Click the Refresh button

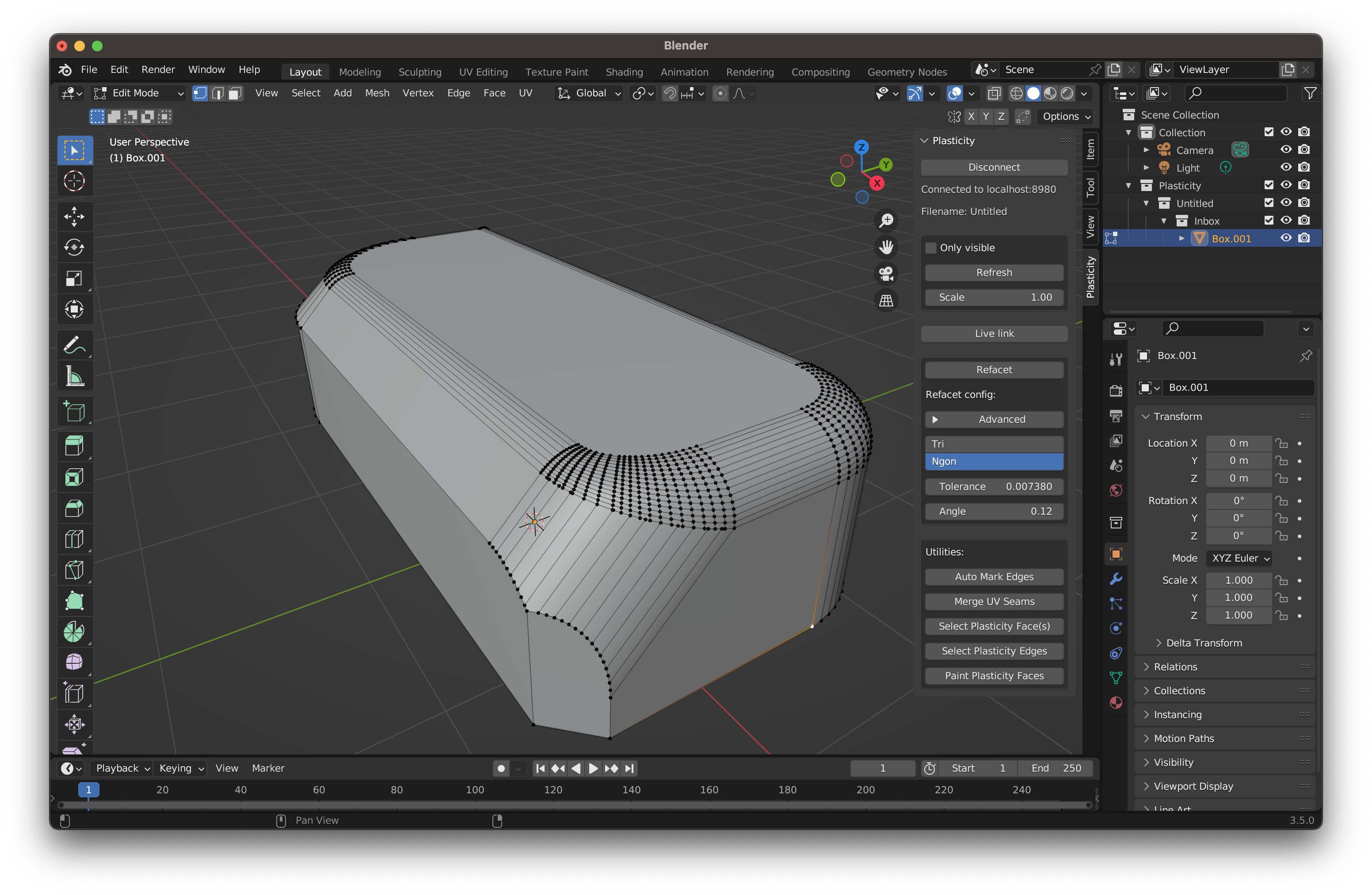coord(994,272)
